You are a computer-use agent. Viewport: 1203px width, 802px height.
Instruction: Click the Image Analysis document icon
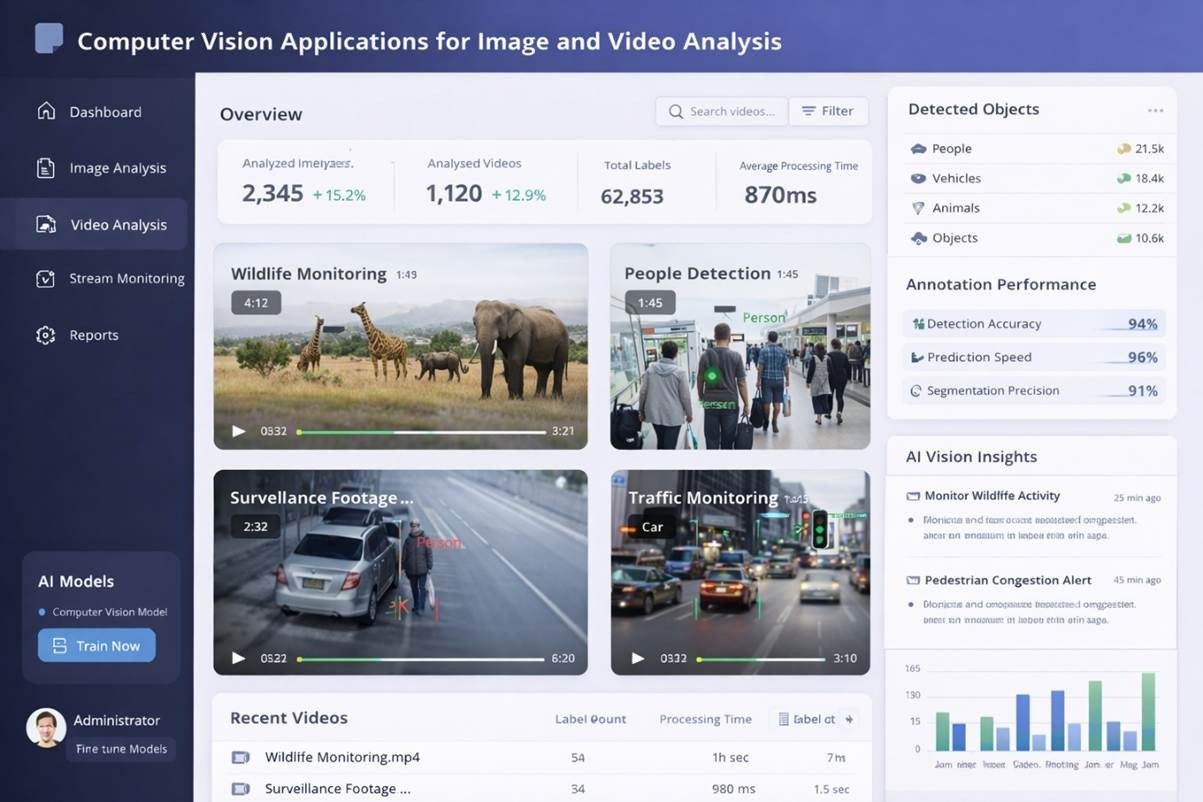coord(46,168)
